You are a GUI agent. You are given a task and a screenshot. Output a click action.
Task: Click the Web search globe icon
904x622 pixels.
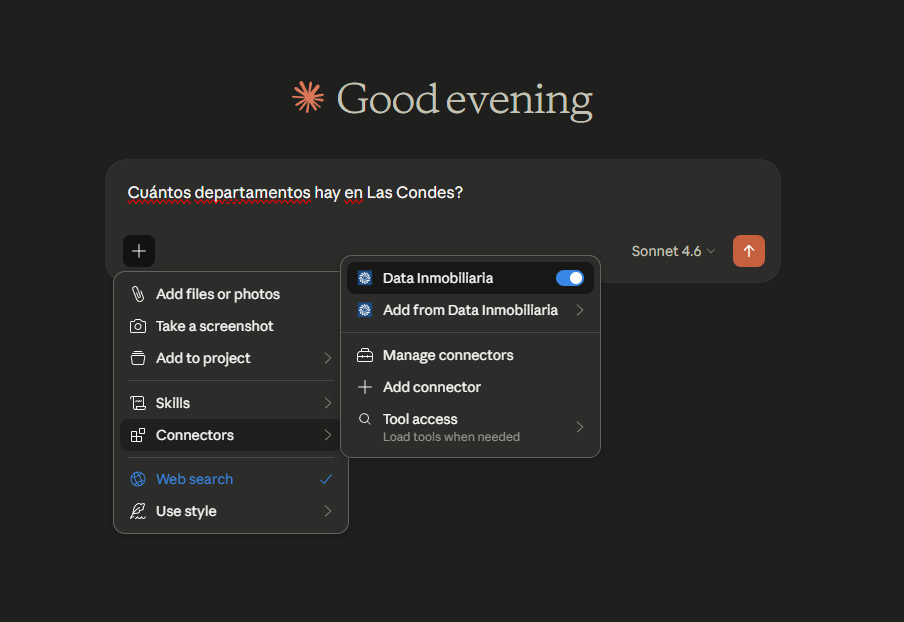click(138, 479)
